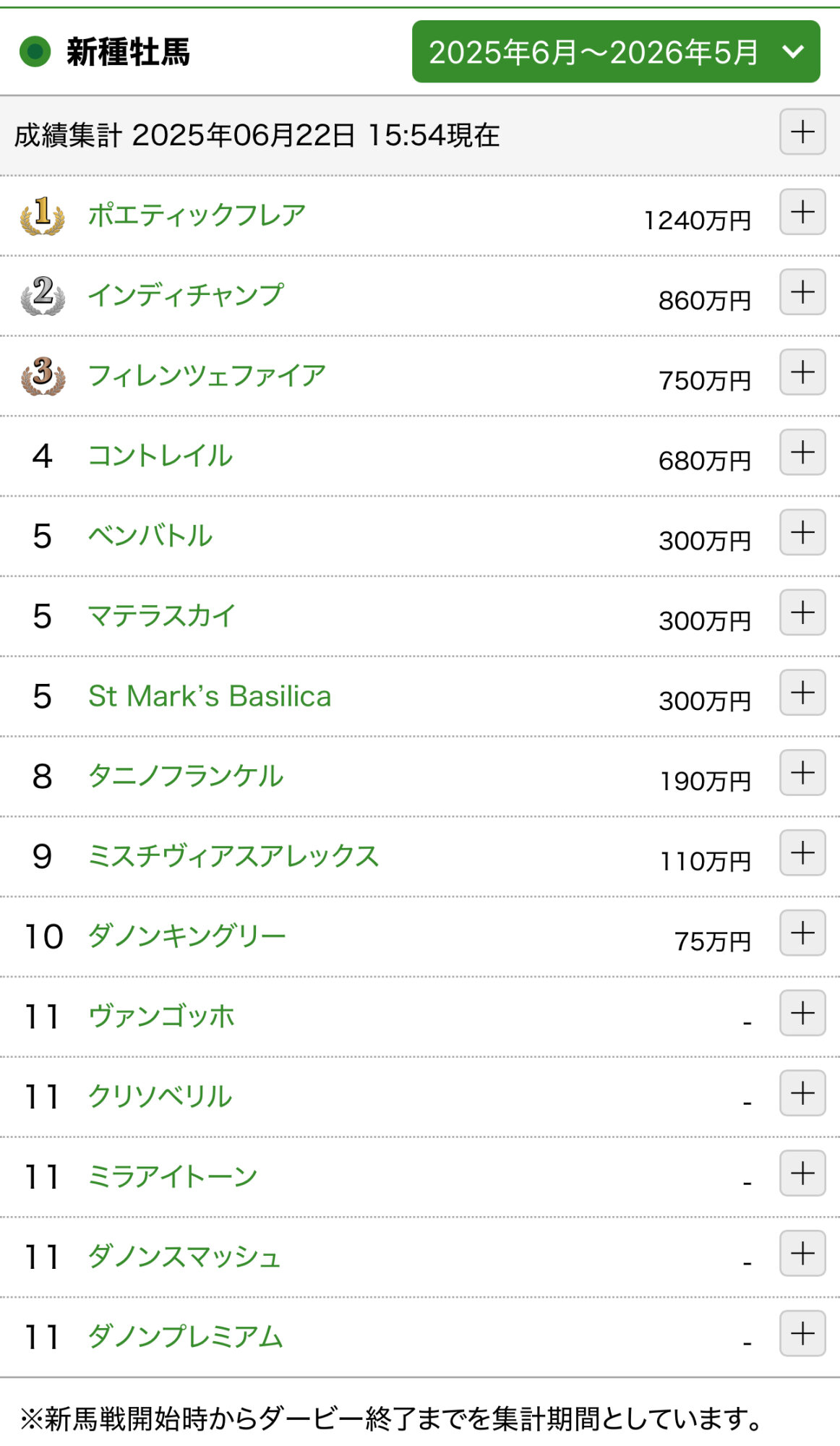Click plus icon beside フィレンツェファイア
The image size is (840, 1446).
point(802,372)
